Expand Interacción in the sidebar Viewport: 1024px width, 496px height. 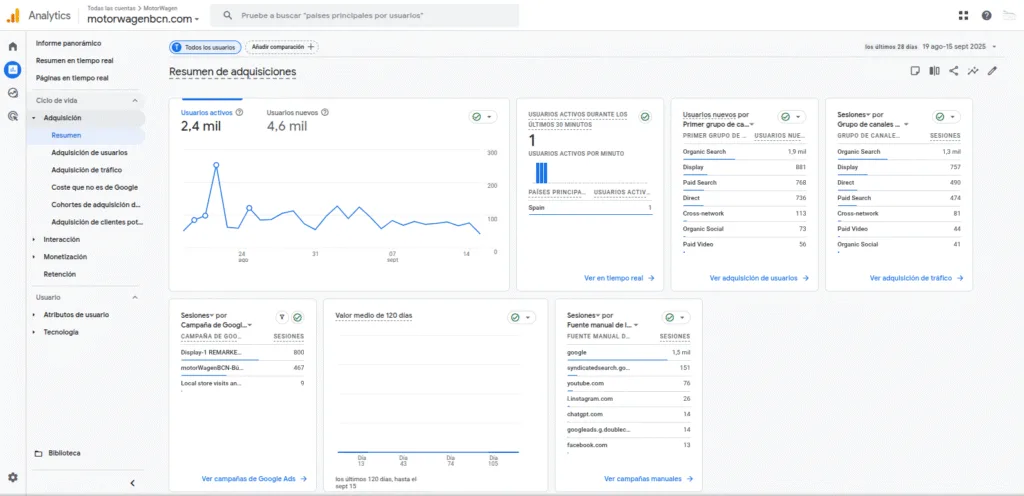[x=34, y=240]
